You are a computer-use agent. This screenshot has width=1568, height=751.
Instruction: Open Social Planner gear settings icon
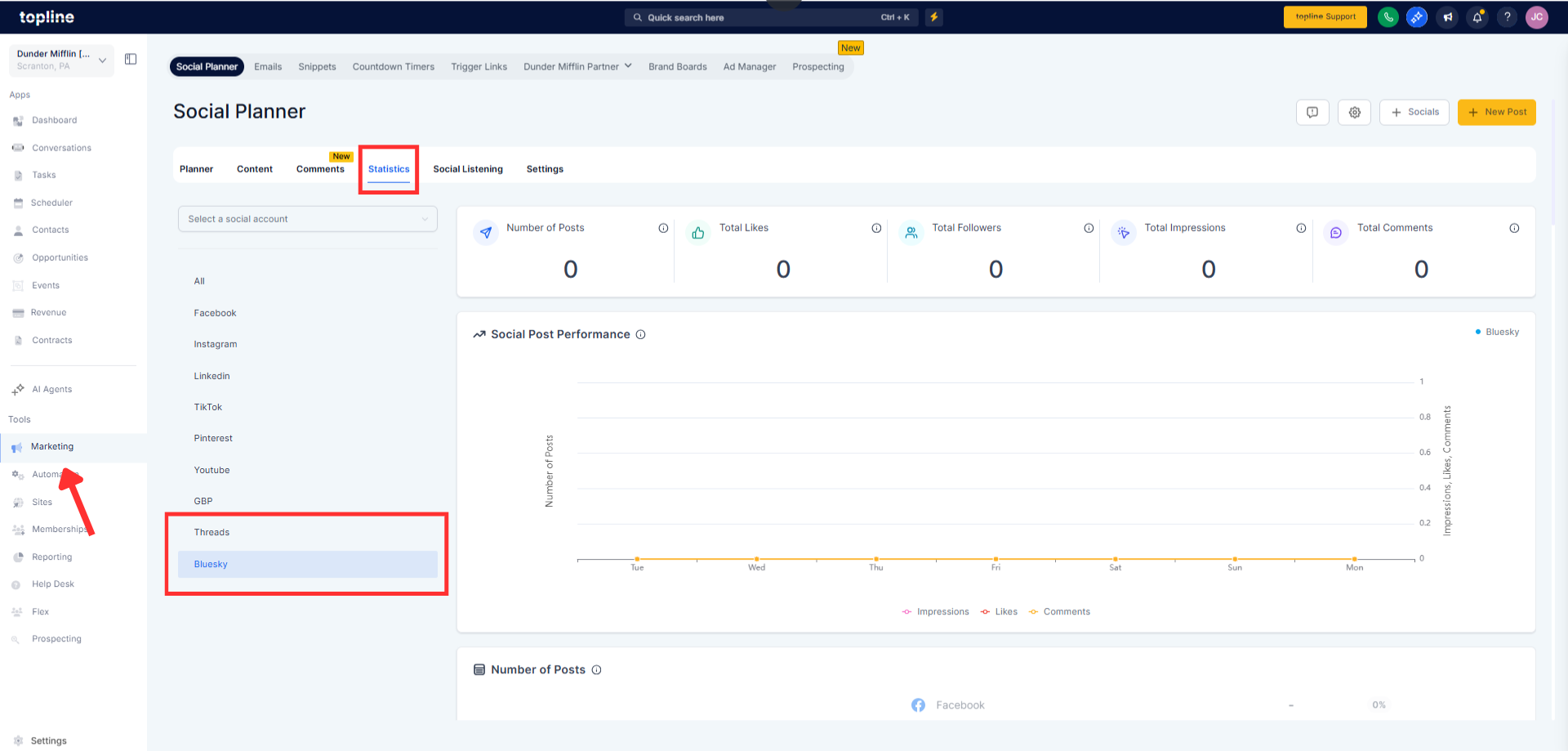pyautogui.click(x=1354, y=113)
